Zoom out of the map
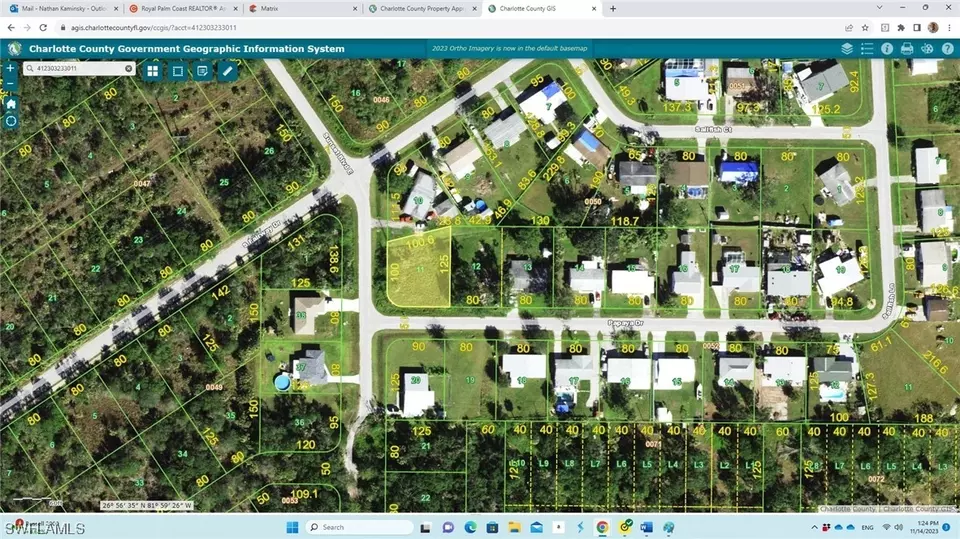Screen dimensions: 960x539 [x=10, y=84]
